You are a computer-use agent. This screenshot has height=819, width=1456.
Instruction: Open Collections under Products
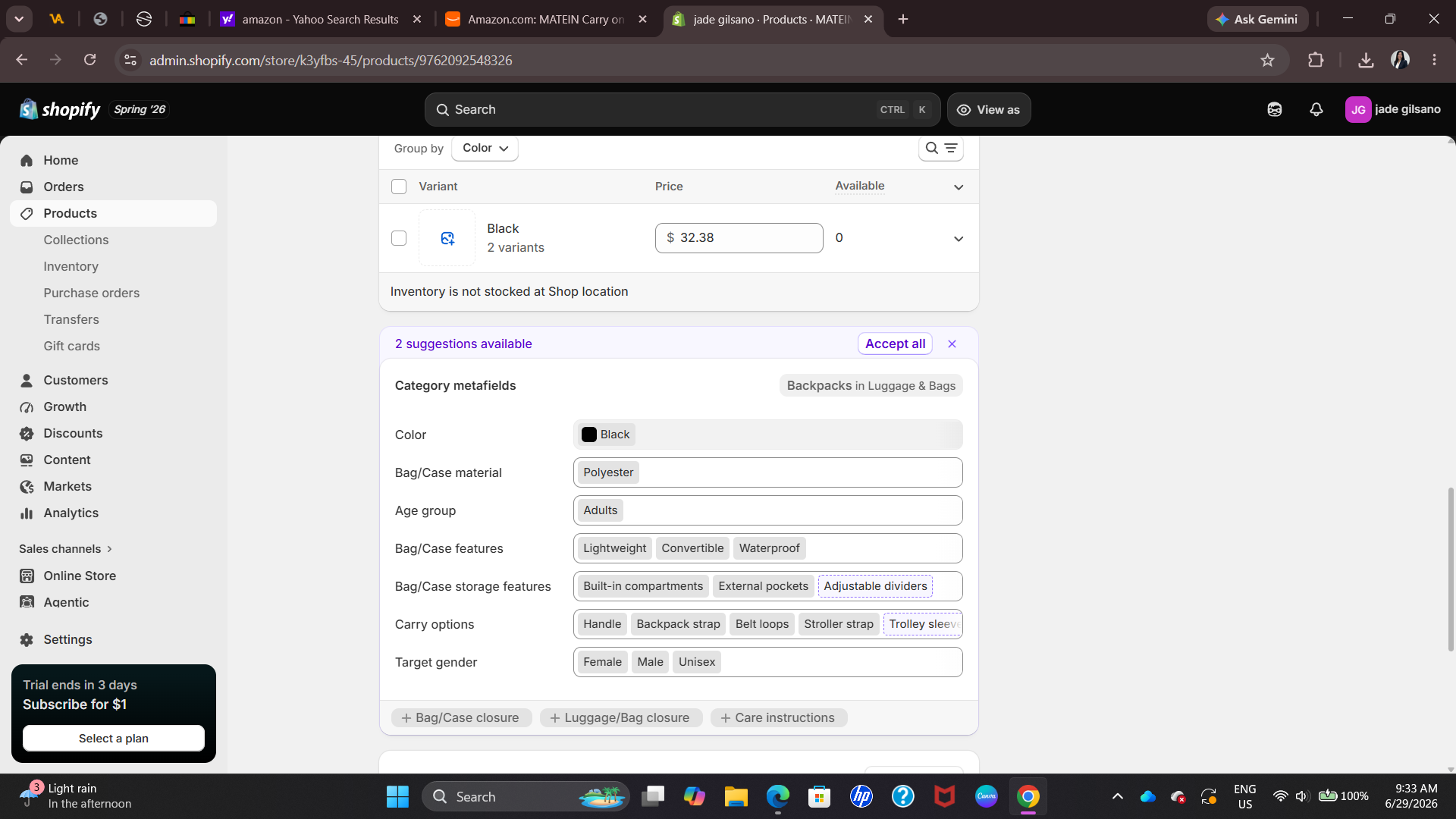76,240
